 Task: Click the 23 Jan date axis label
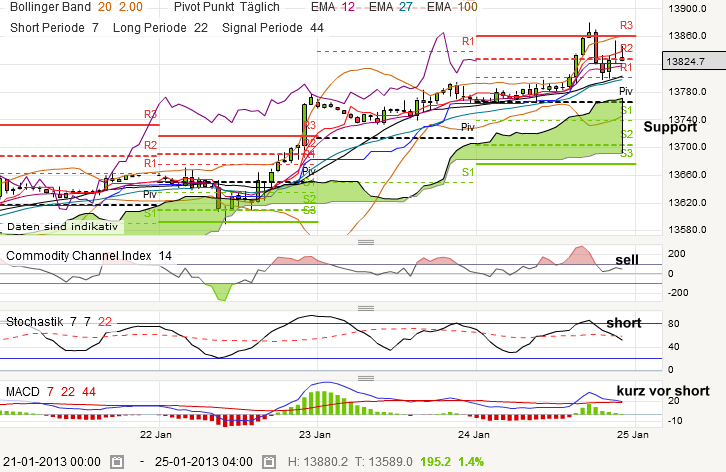(x=315, y=434)
